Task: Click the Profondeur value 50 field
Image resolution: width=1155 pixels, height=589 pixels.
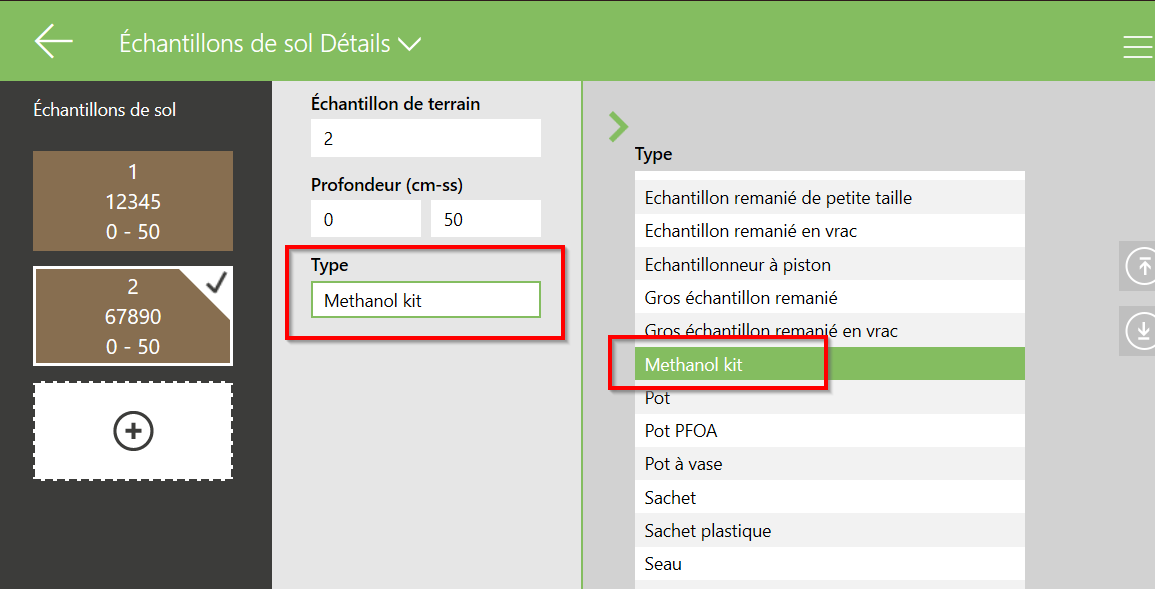Action: (x=485, y=217)
